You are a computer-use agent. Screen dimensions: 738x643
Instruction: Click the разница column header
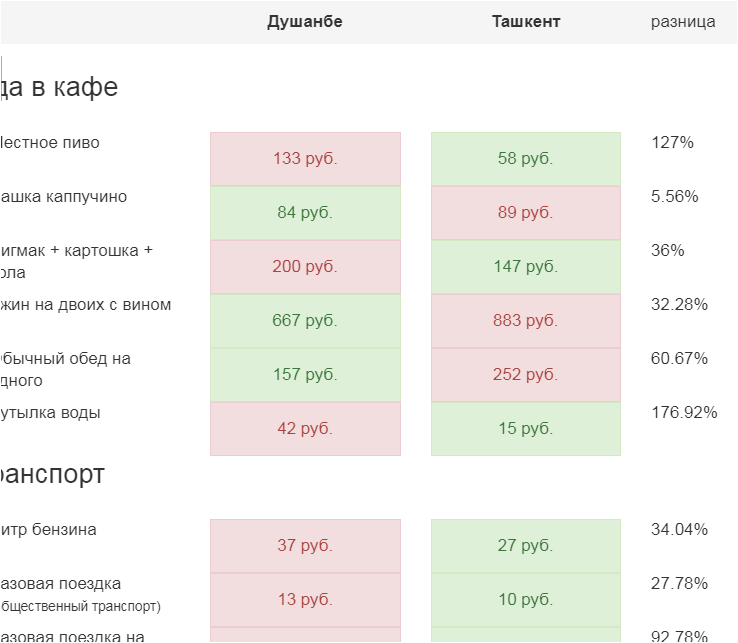coord(683,22)
